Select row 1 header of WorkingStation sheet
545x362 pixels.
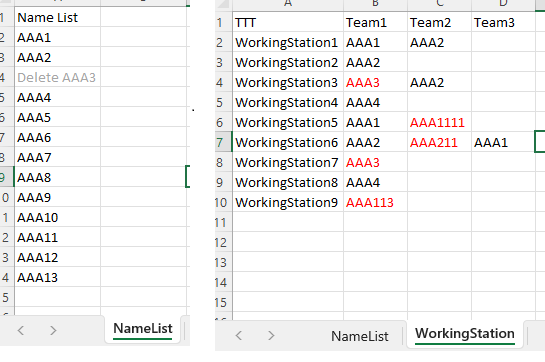pyautogui.click(x=223, y=22)
